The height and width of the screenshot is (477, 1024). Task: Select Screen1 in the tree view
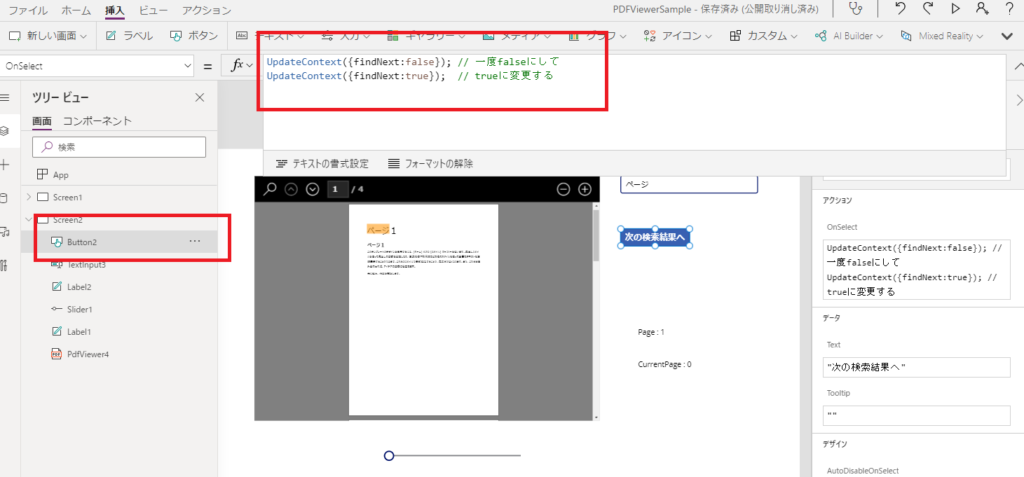coord(68,197)
